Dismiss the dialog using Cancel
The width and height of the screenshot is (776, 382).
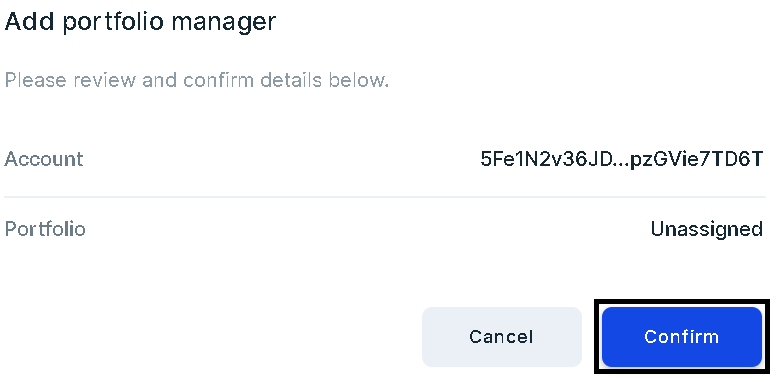pos(501,337)
